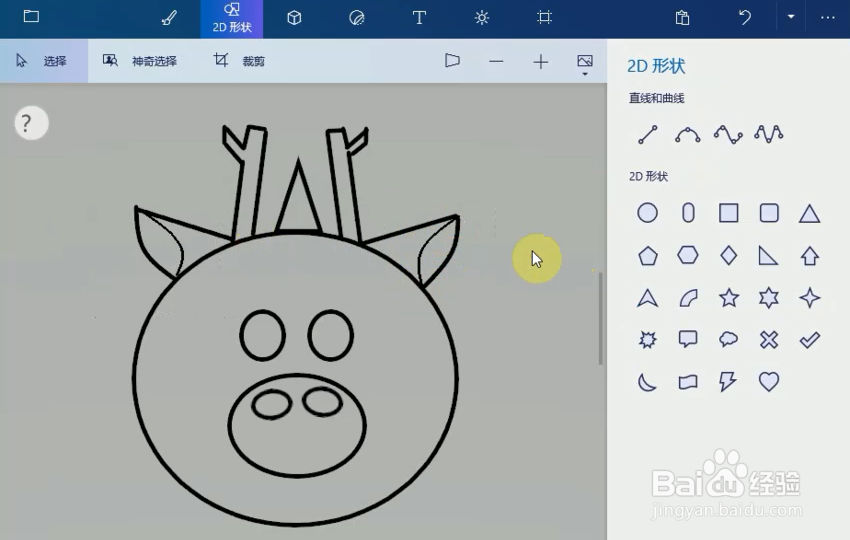Select the hexagon shape

pos(688,255)
